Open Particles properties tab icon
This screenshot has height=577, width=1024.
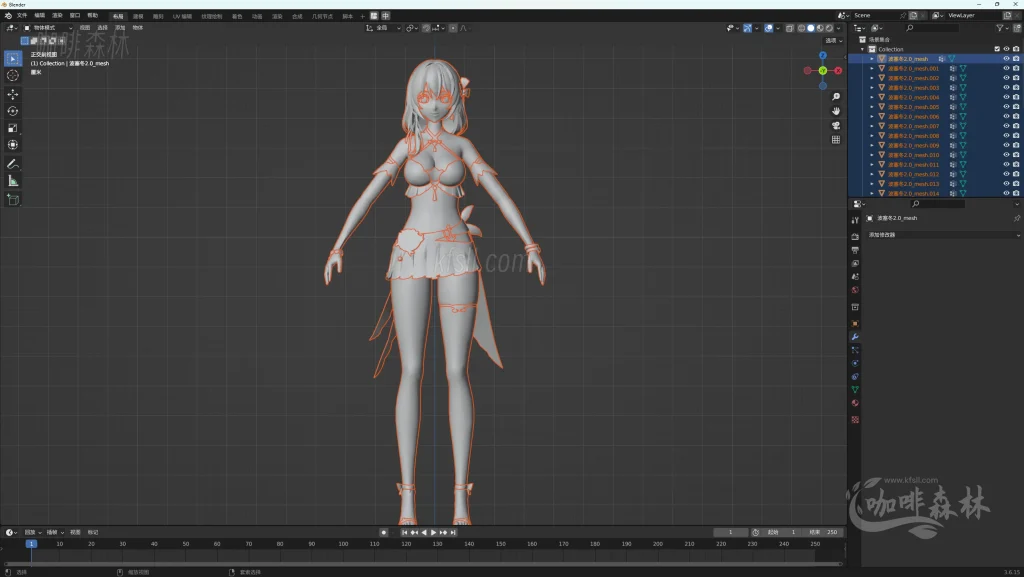855,351
